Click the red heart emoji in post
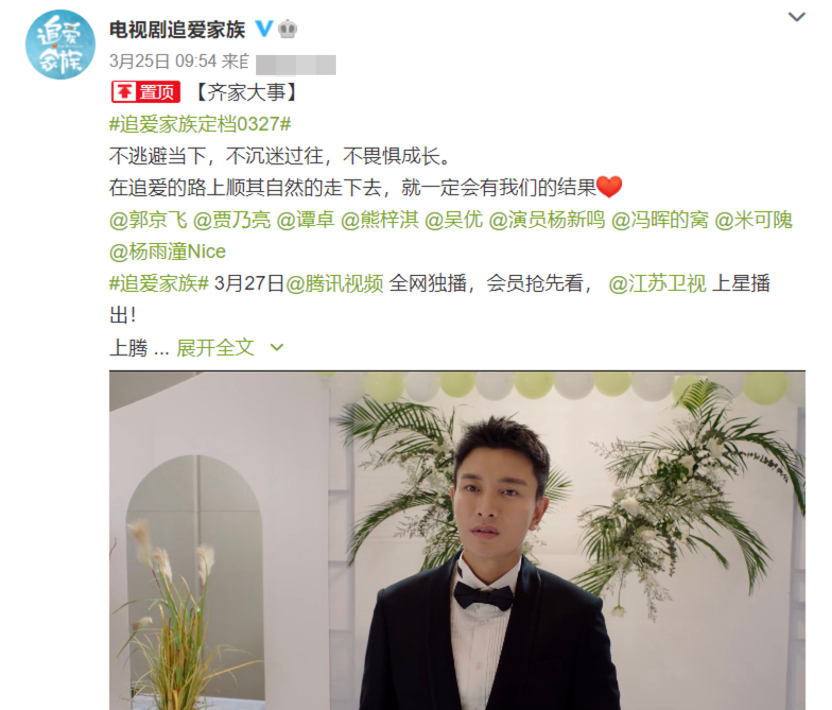This screenshot has height=710, width=832. 609,187
